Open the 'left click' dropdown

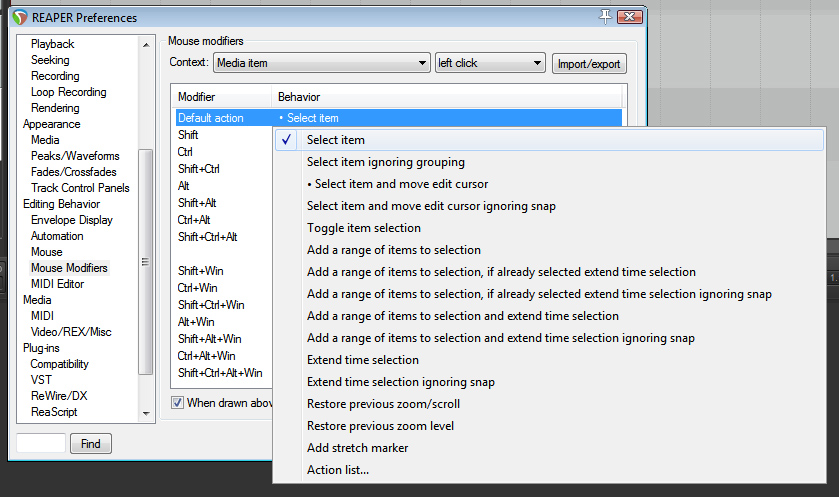tap(490, 63)
